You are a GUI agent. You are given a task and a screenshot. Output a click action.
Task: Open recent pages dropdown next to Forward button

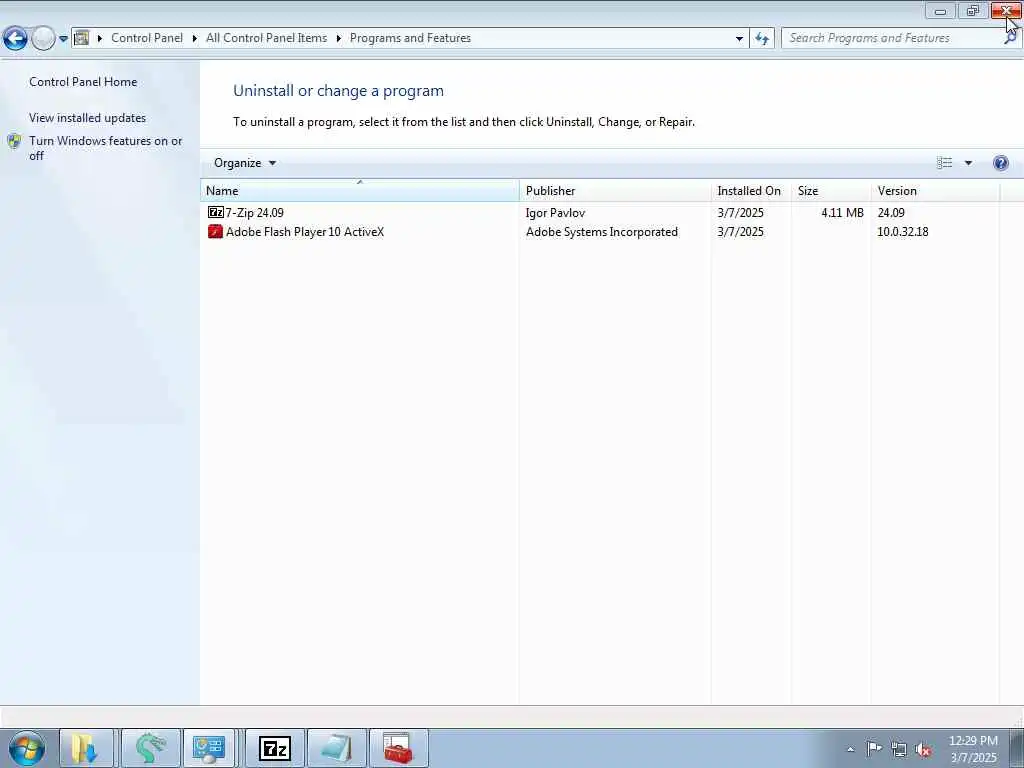point(63,39)
